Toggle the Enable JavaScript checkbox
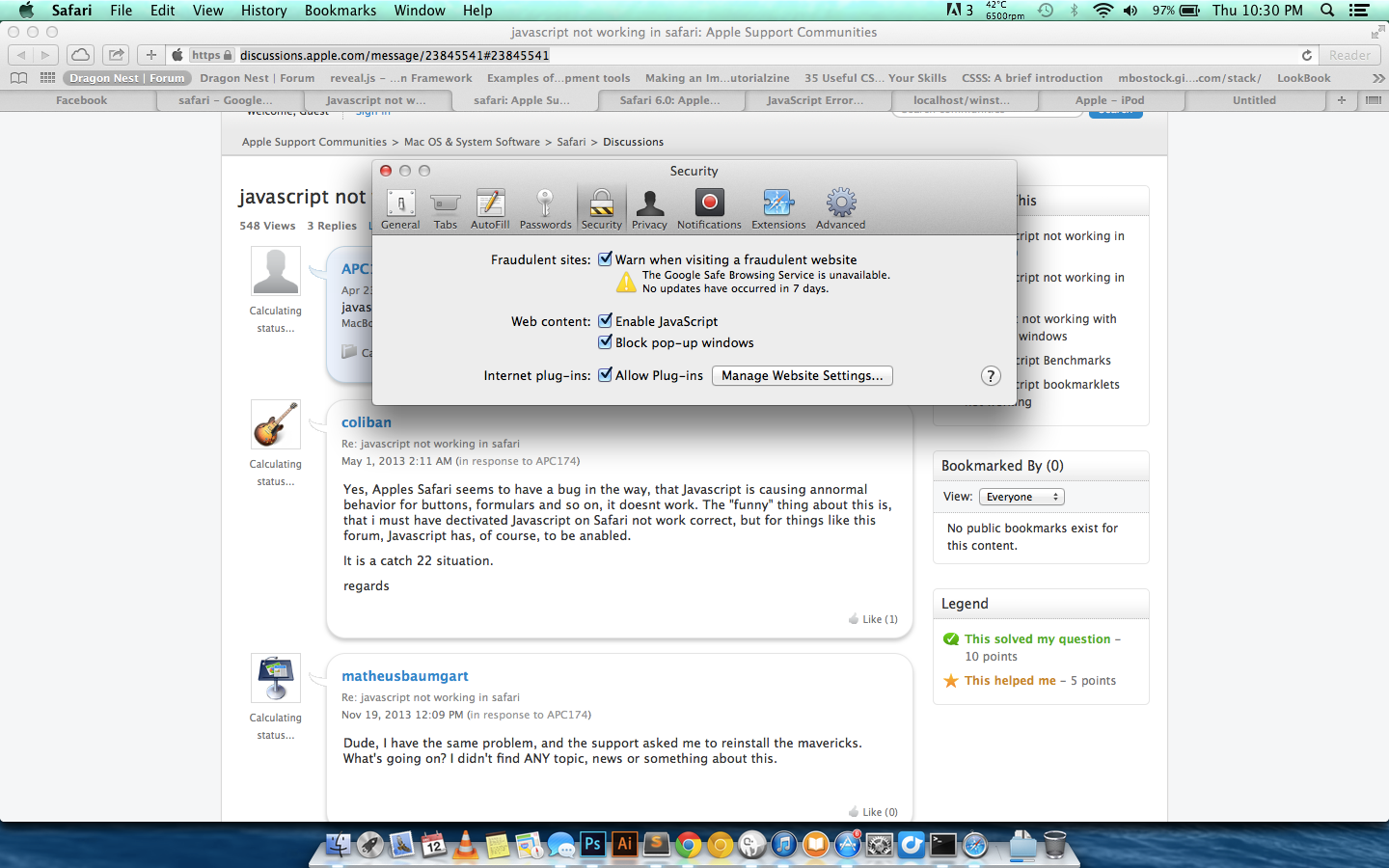Image resolution: width=1389 pixels, height=868 pixels. point(605,320)
